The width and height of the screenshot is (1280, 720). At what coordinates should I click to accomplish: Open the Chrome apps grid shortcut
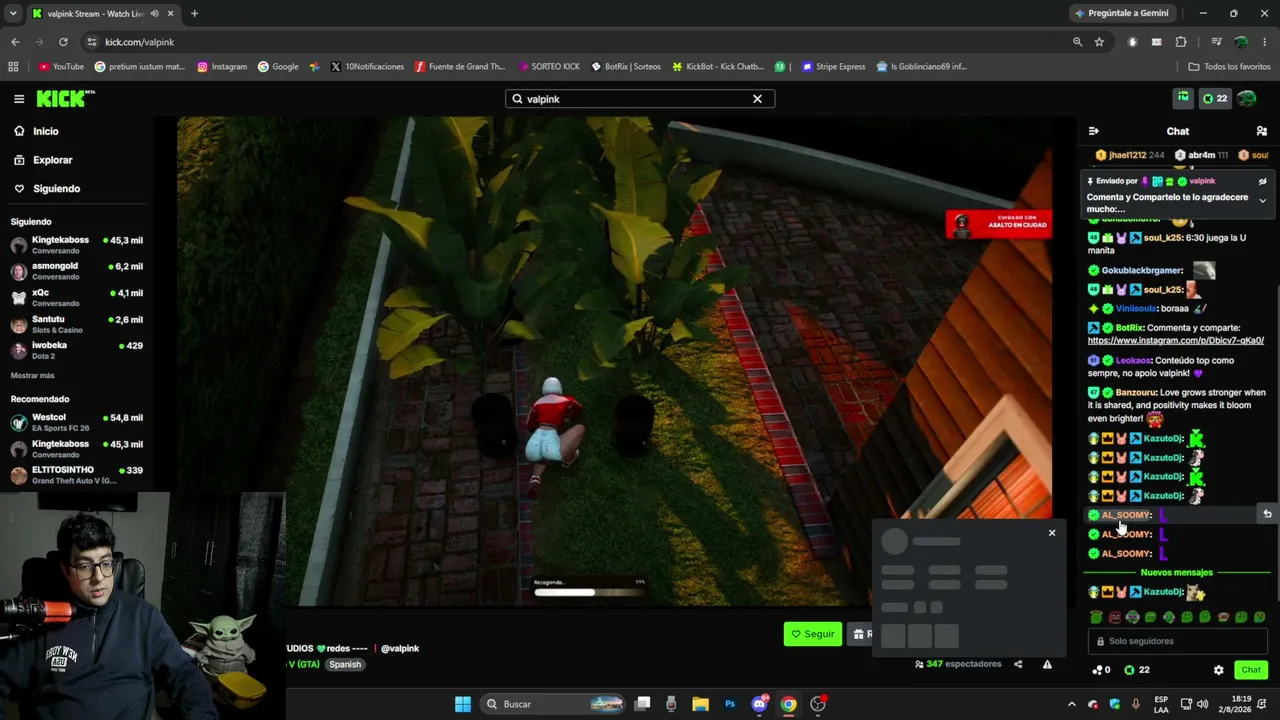[13, 67]
